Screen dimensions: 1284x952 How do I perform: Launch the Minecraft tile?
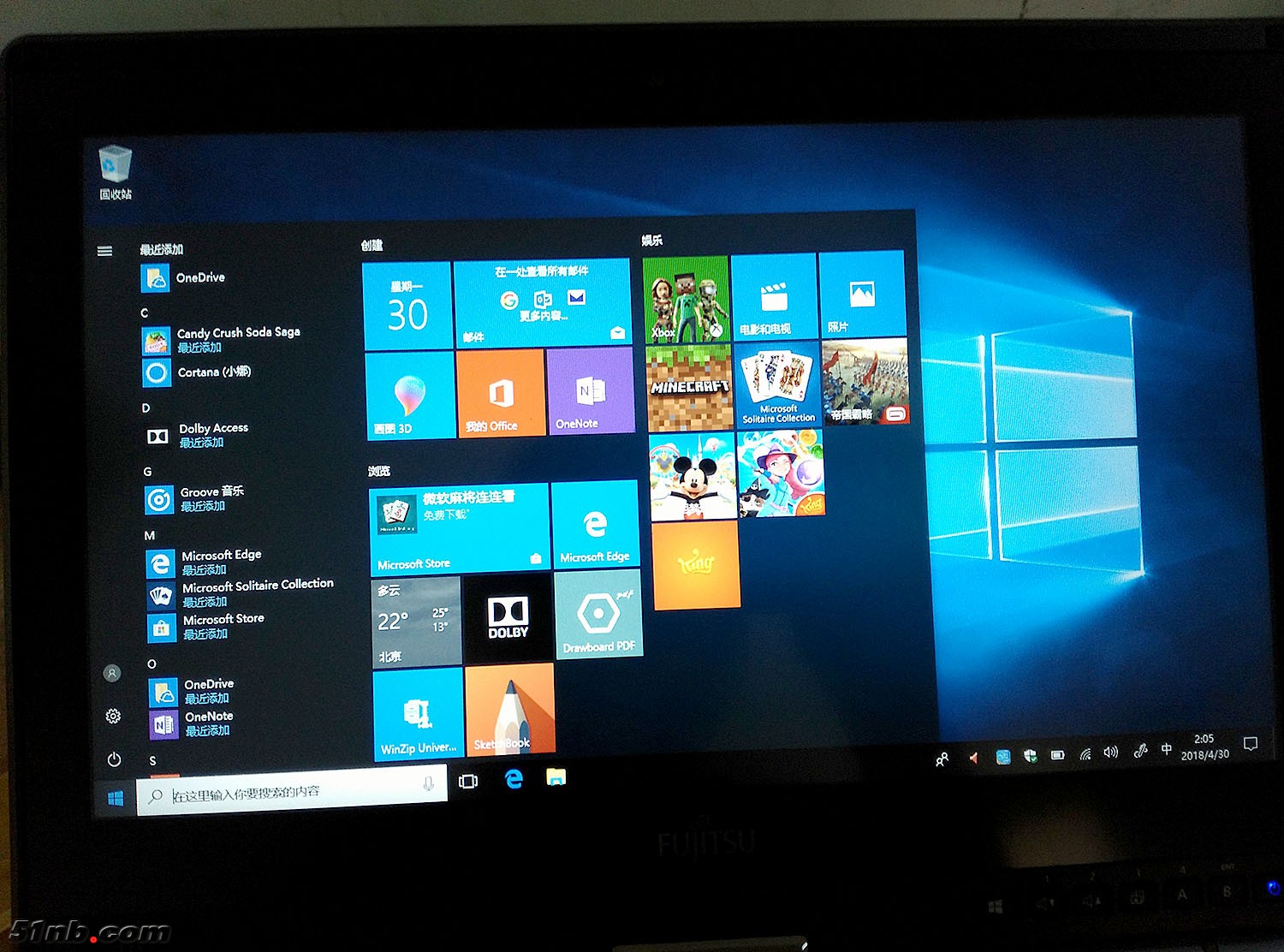(690, 388)
